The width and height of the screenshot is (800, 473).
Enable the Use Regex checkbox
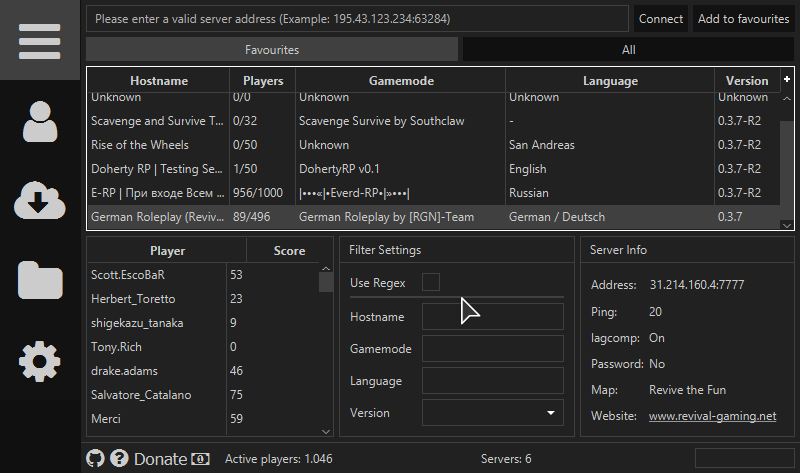tap(431, 282)
